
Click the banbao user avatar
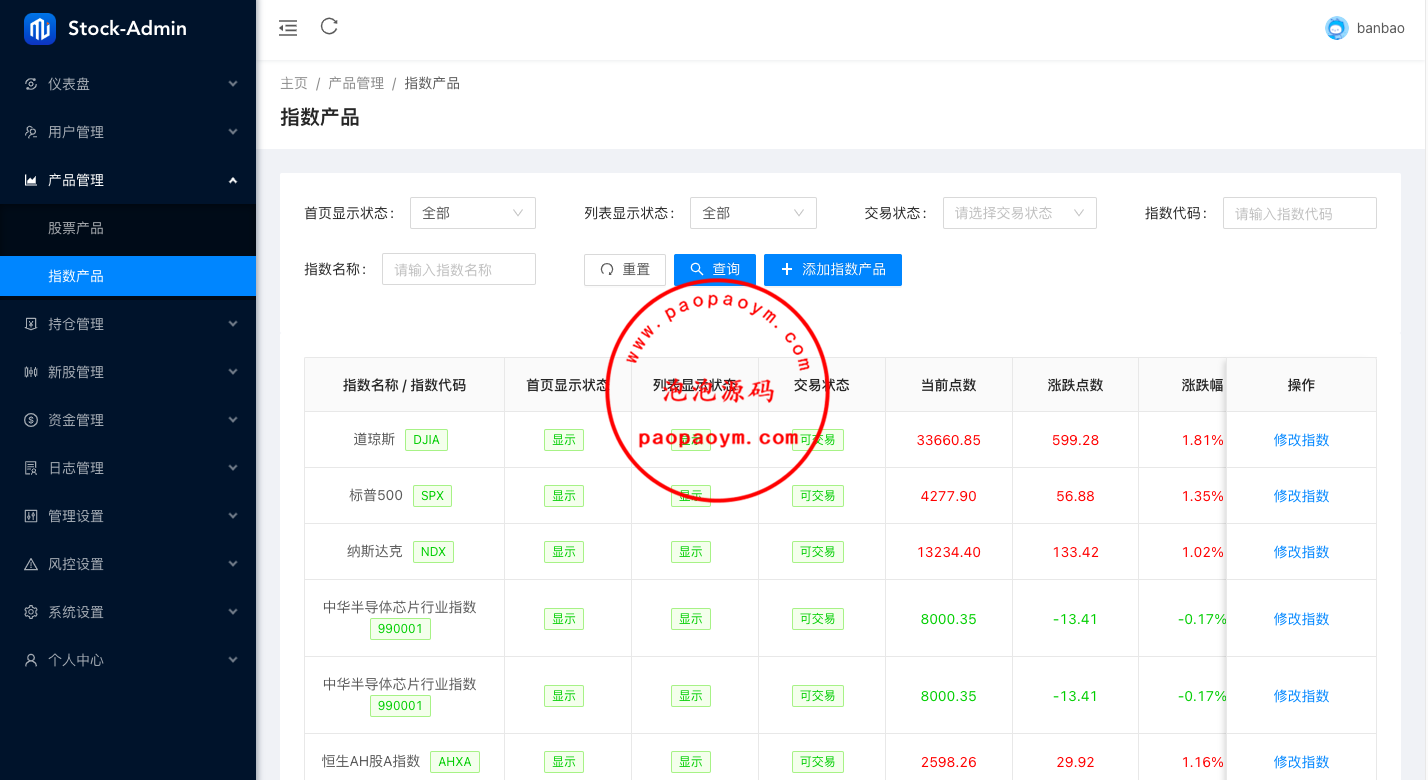coord(1336,28)
